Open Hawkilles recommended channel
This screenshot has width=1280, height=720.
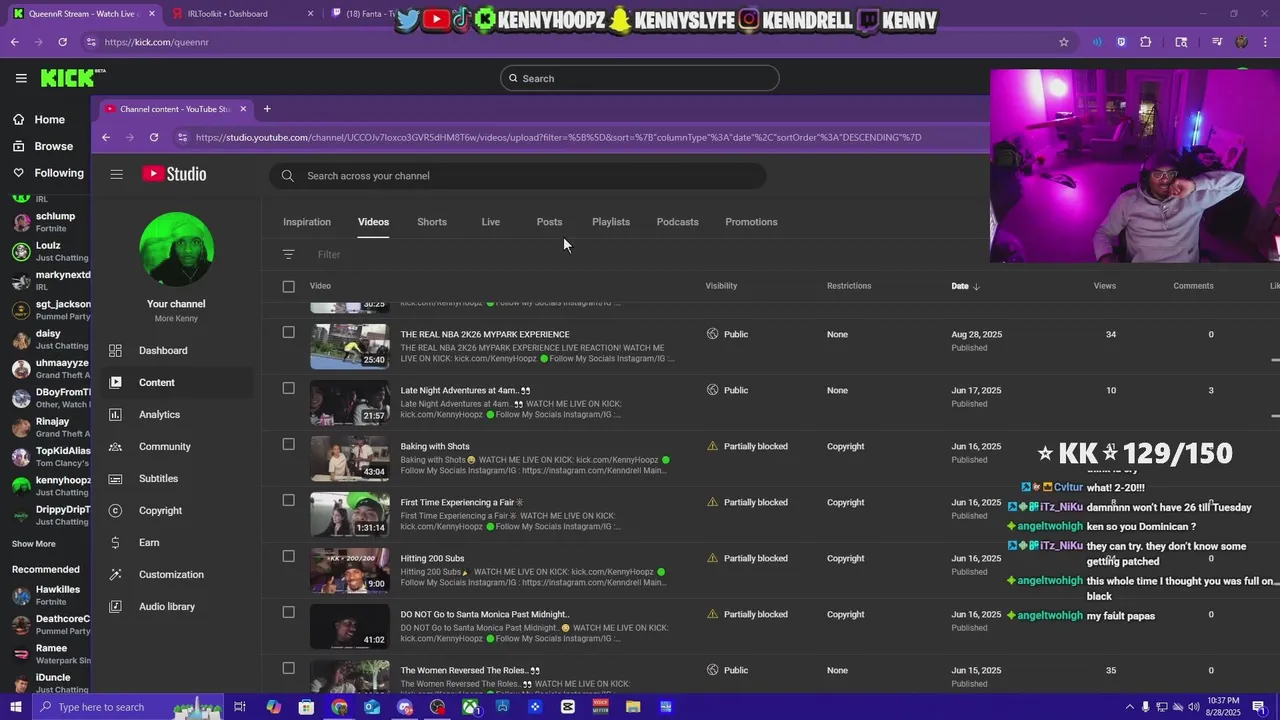48,595
